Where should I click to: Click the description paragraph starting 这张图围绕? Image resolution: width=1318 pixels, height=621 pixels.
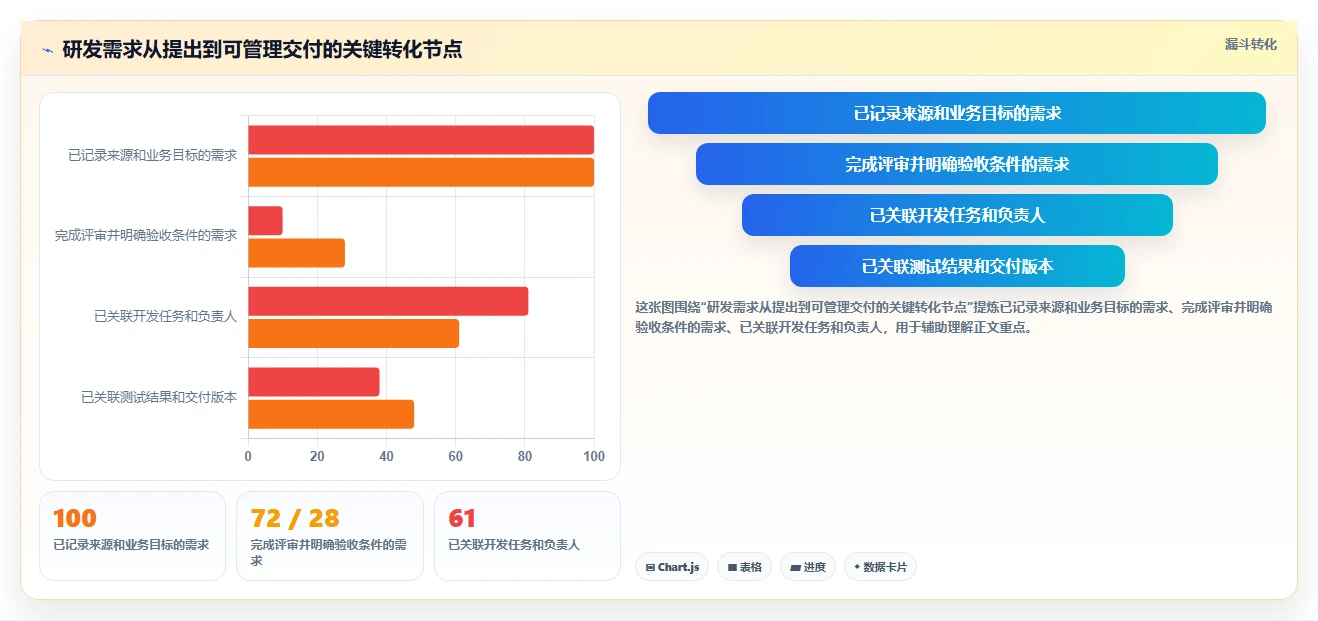click(953, 317)
